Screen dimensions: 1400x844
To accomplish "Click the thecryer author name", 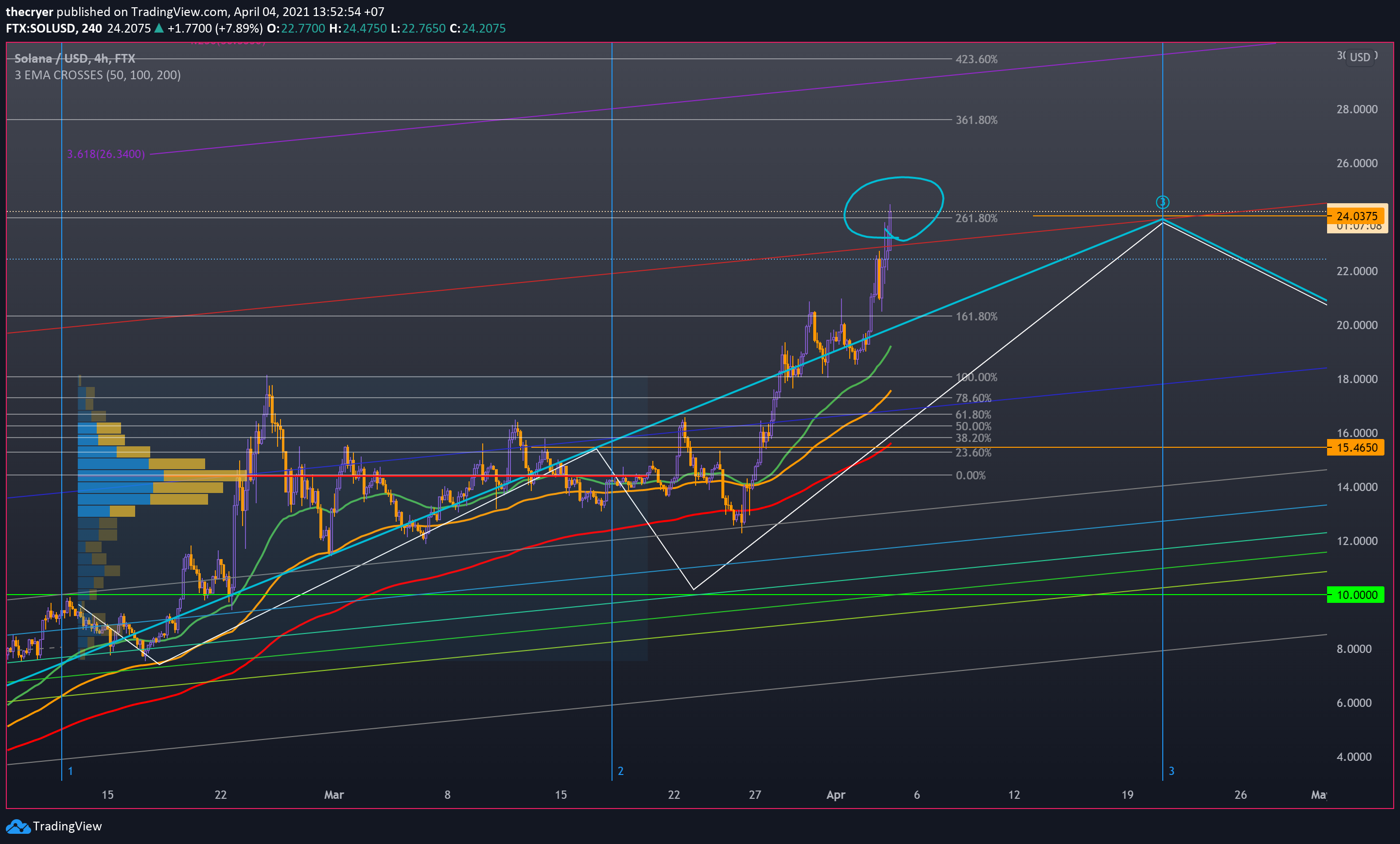I will (30, 12).
